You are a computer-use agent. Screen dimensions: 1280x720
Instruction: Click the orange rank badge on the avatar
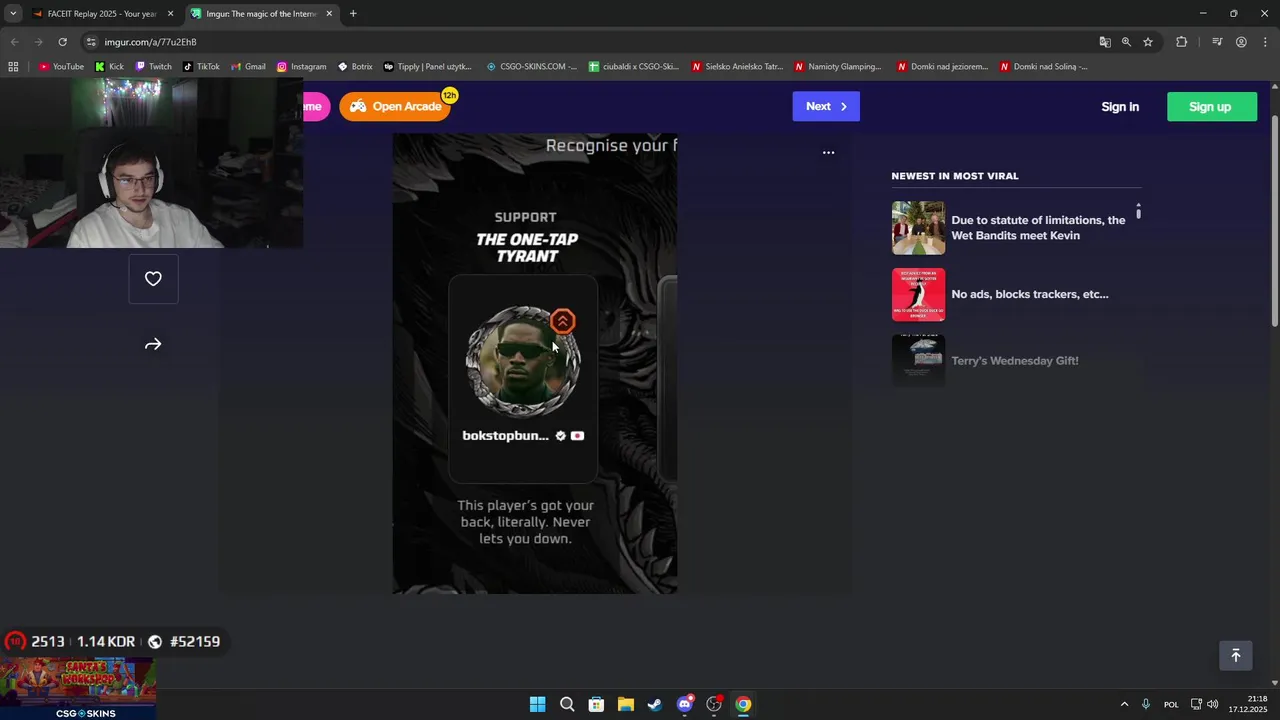pos(563,321)
